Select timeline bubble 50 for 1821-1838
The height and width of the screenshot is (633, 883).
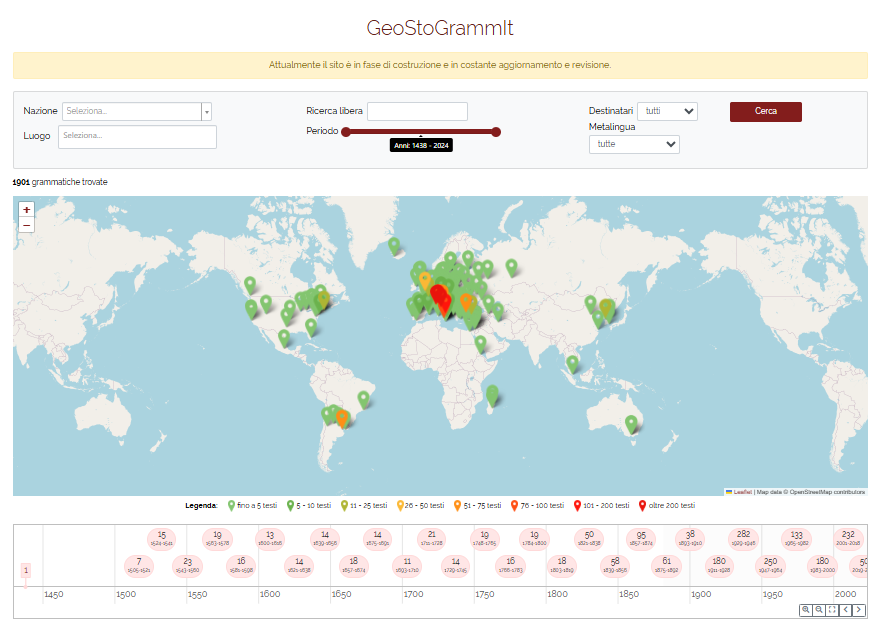click(589, 539)
